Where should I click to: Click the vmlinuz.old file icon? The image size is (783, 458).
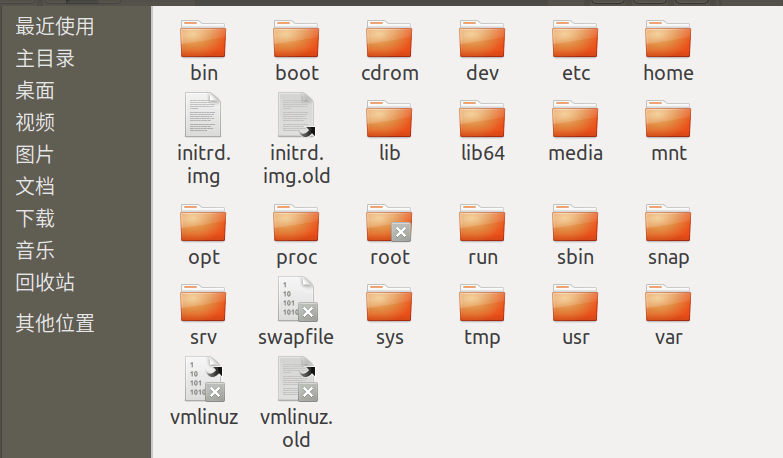click(298, 379)
